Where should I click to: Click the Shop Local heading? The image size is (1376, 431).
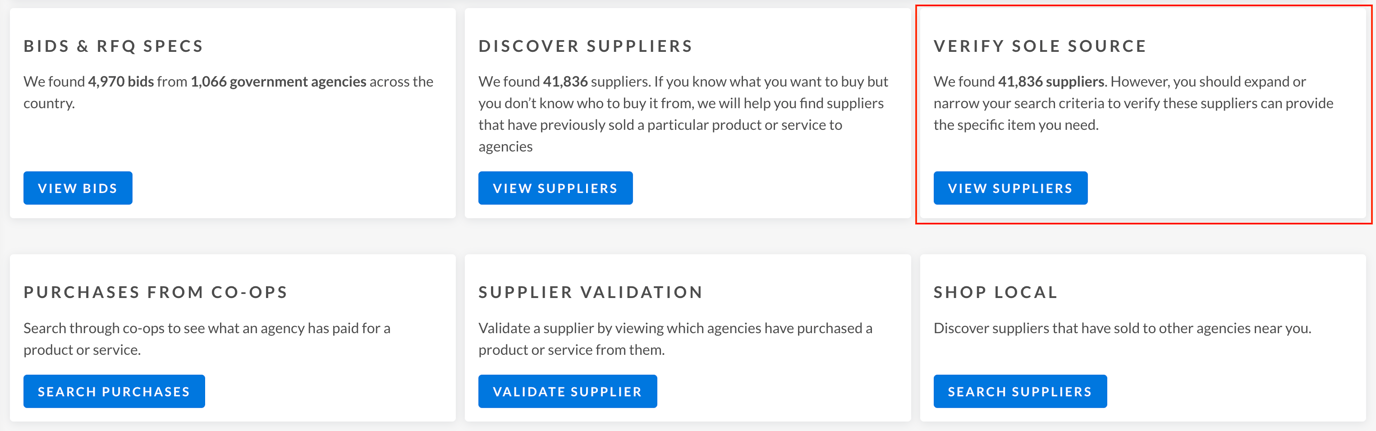click(995, 292)
